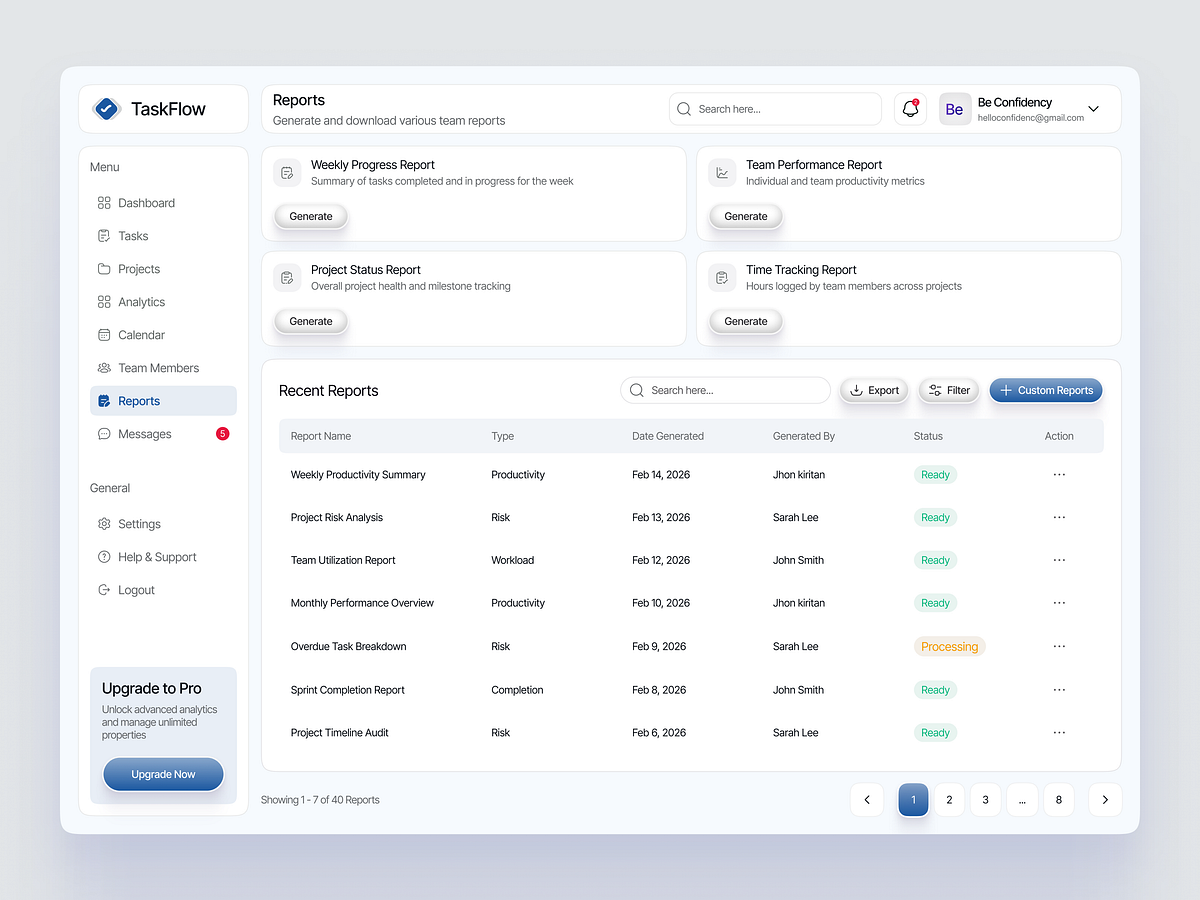
Task: Select the Analytics icon
Action: [104, 301]
